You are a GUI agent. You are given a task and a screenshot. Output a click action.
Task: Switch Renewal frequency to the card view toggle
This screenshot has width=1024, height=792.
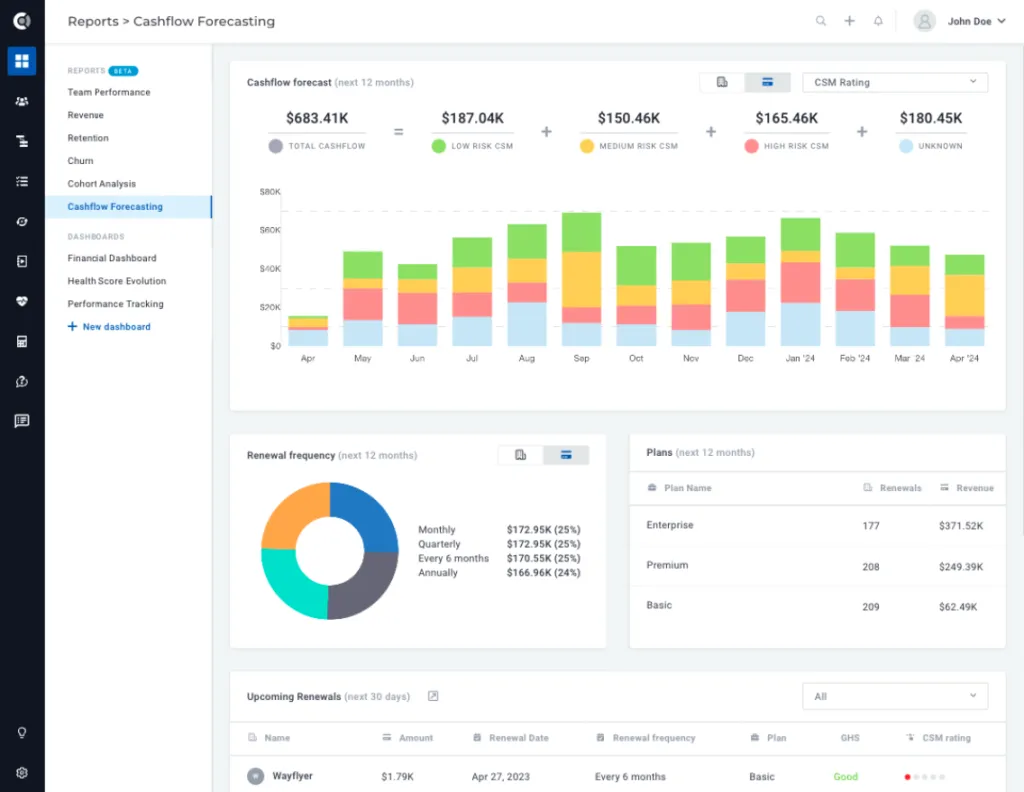(x=566, y=455)
